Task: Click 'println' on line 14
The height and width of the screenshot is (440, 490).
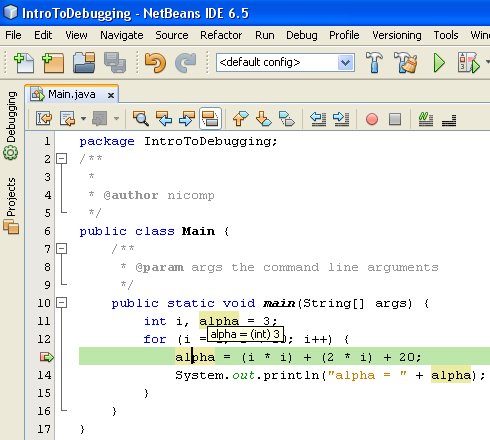Action: pyautogui.click(x=291, y=375)
